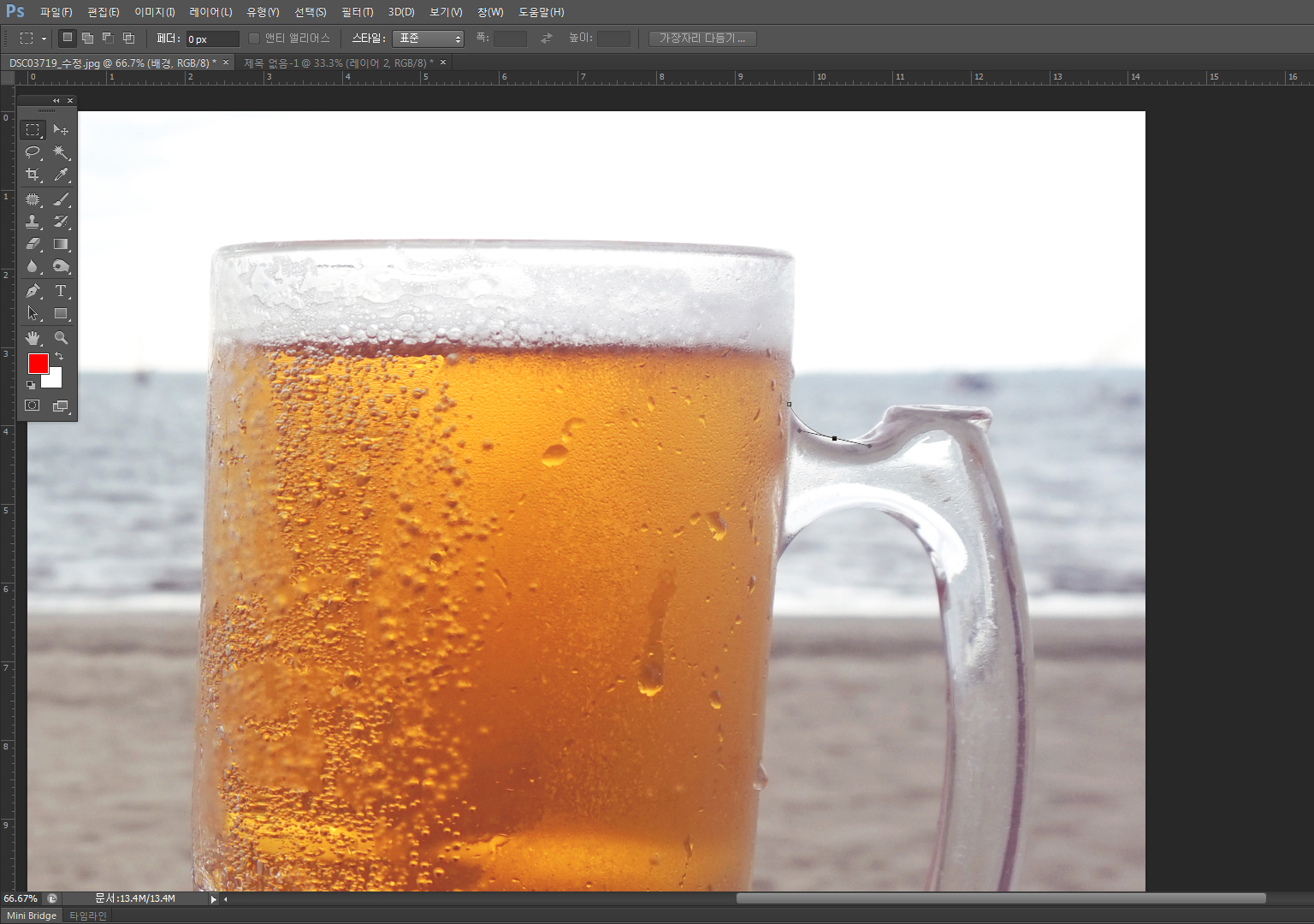The width and height of the screenshot is (1314, 924).
Task: Click the red foreground color swatch
Action: [37, 362]
